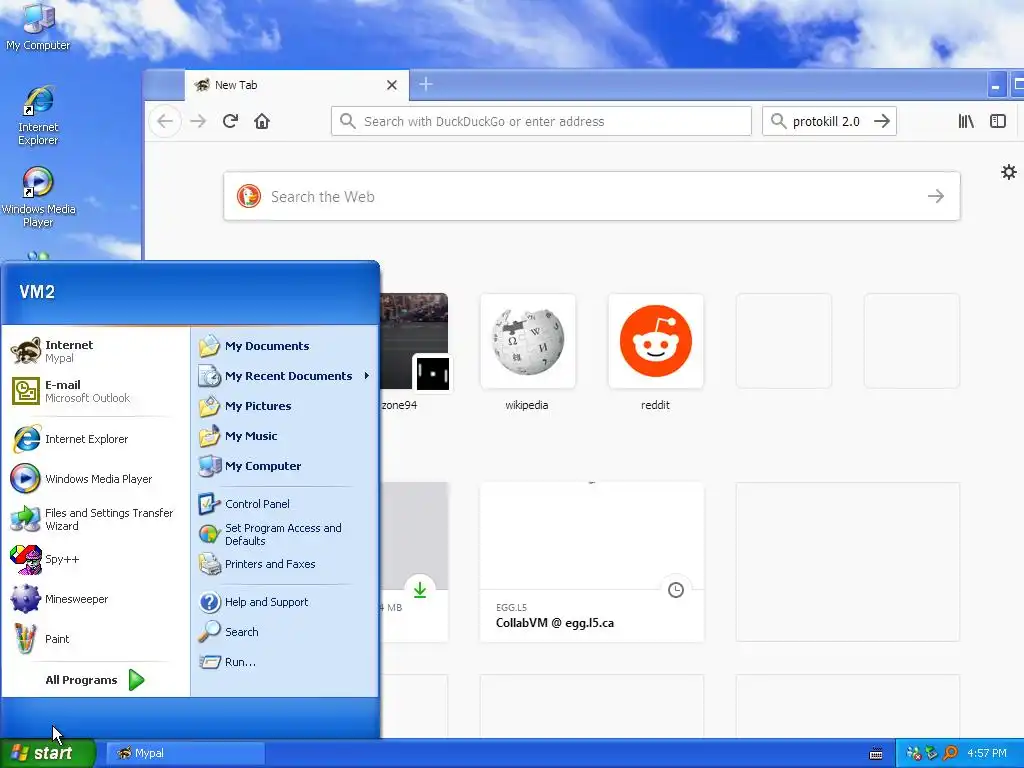Open Microsoft Outlook E-mail entry
This screenshot has height=768, width=1024.
click(95, 391)
